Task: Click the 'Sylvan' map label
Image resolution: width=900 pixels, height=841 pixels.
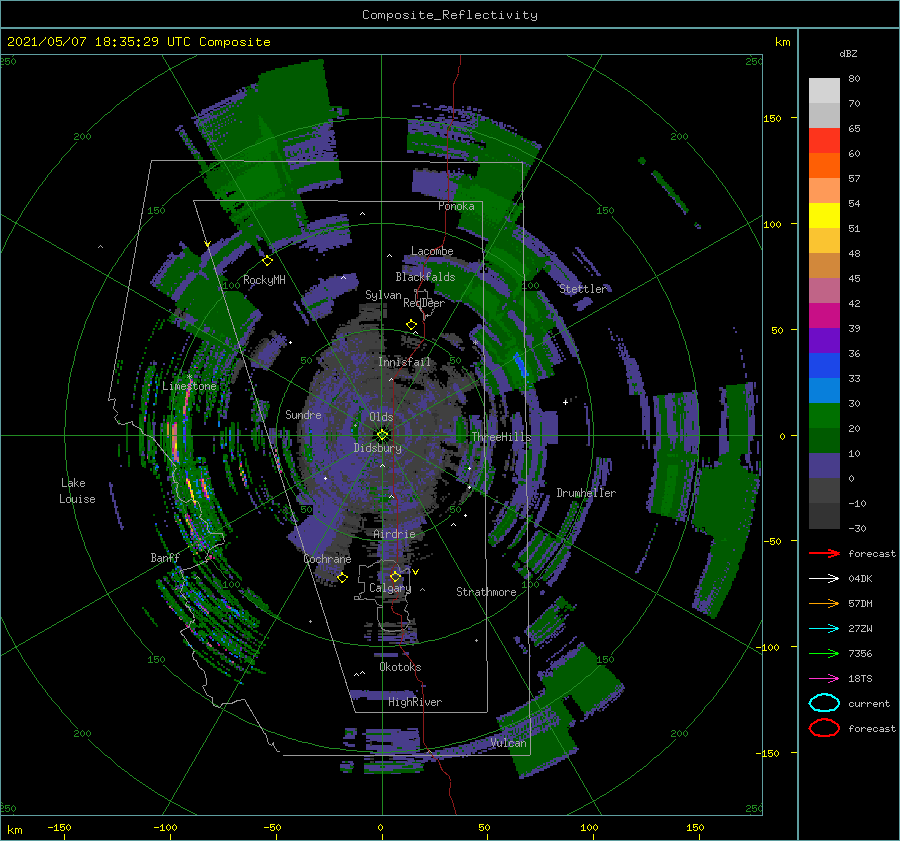Action: click(383, 295)
